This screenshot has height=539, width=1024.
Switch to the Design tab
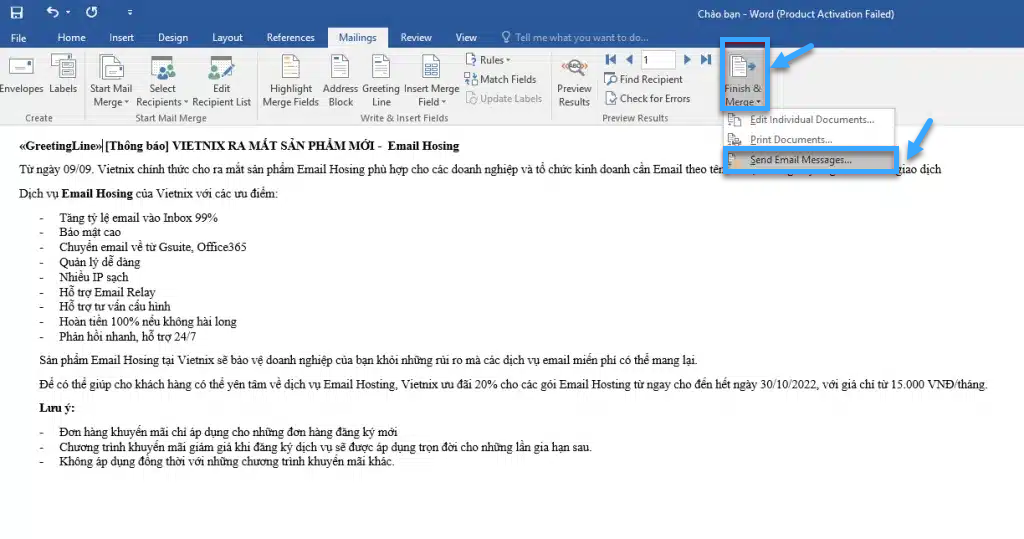tap(173, 38)
